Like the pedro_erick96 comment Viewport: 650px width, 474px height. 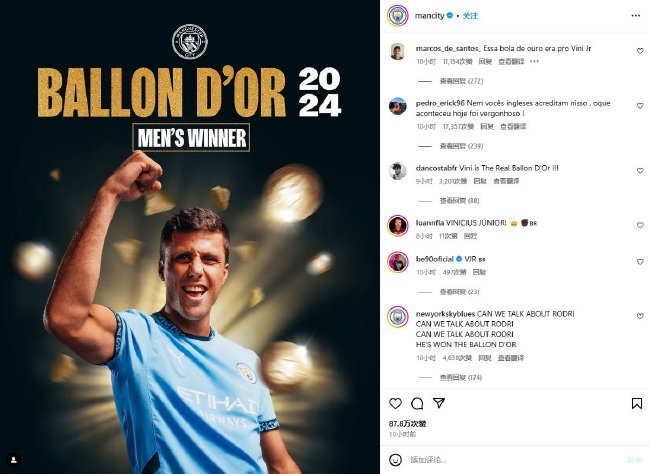pyautogui.click(x=640, y=106)
